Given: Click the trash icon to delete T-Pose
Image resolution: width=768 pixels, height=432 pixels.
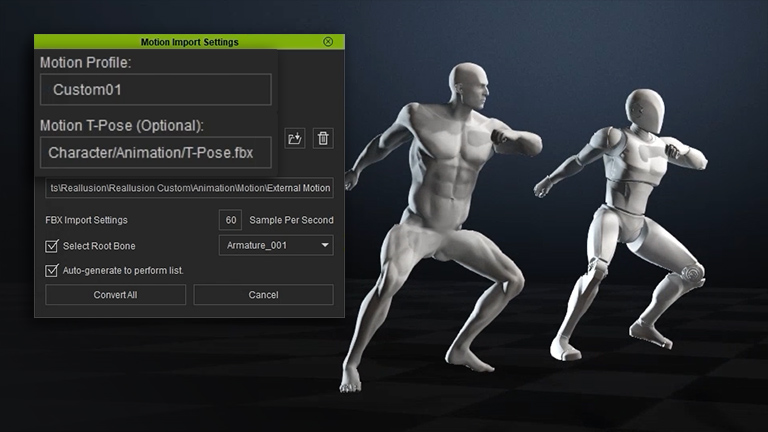Looking at the screenshot, I should click(x=323, y=138).
